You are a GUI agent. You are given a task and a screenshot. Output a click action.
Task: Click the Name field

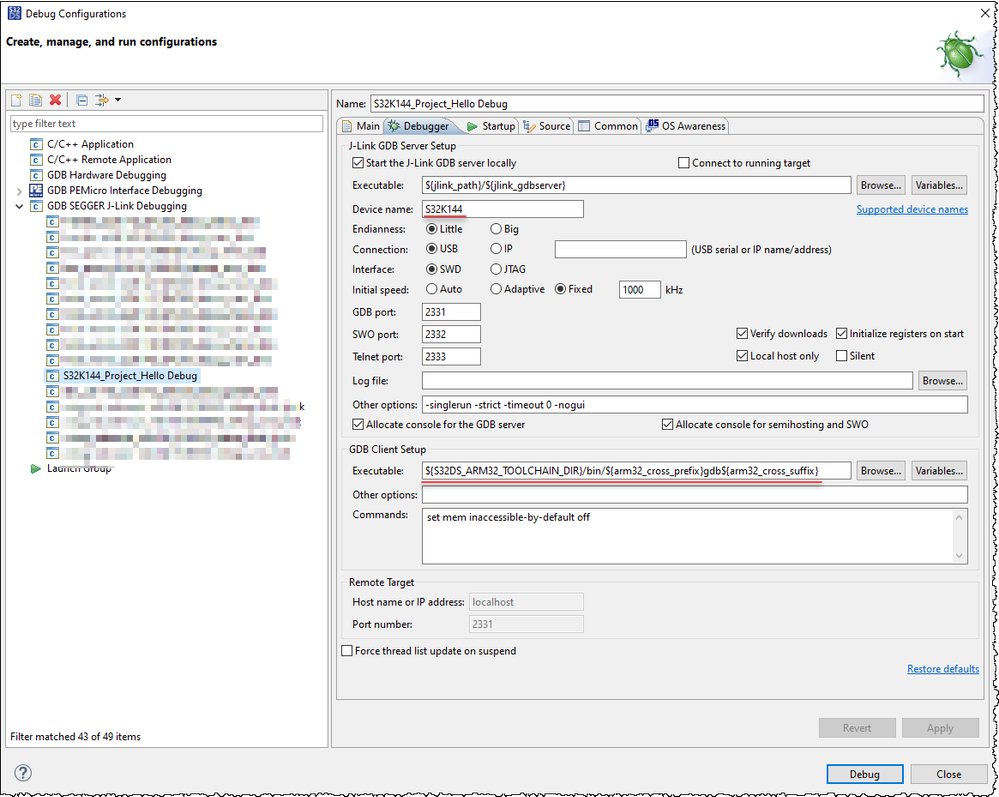[677, 104]
